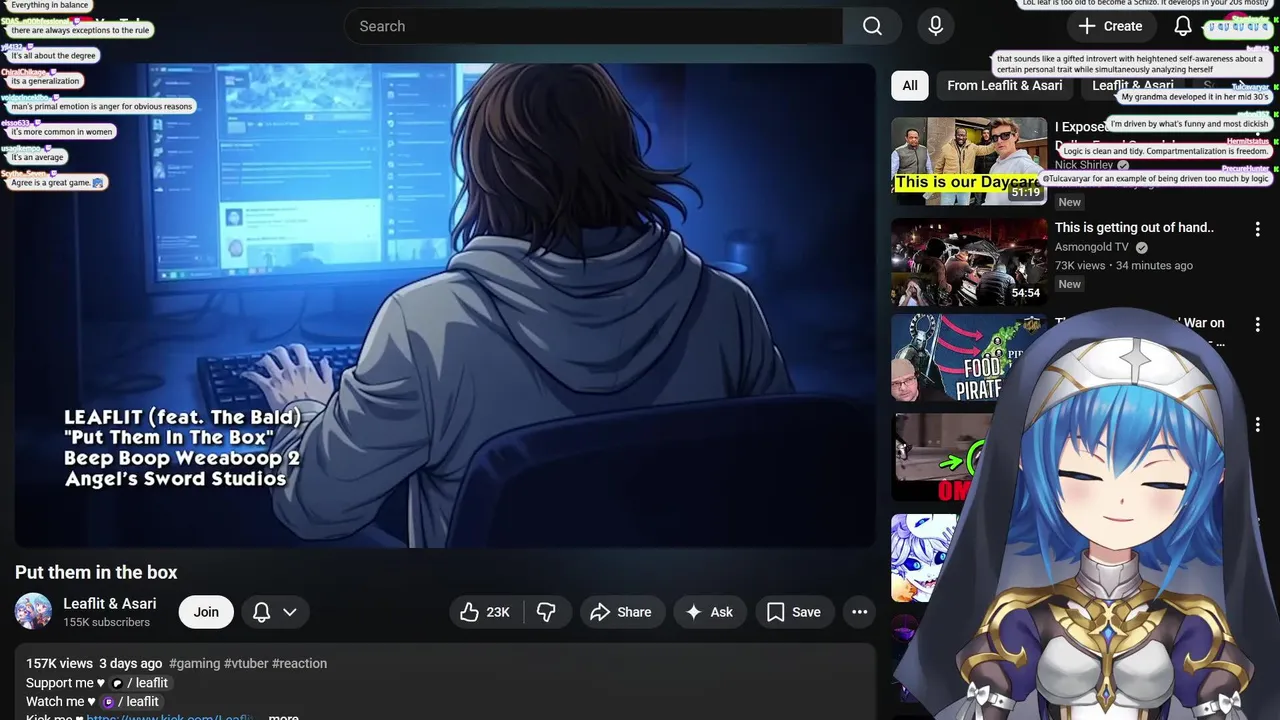
Task: Click the #reaction hashtag
Action: tap(299, 663)
